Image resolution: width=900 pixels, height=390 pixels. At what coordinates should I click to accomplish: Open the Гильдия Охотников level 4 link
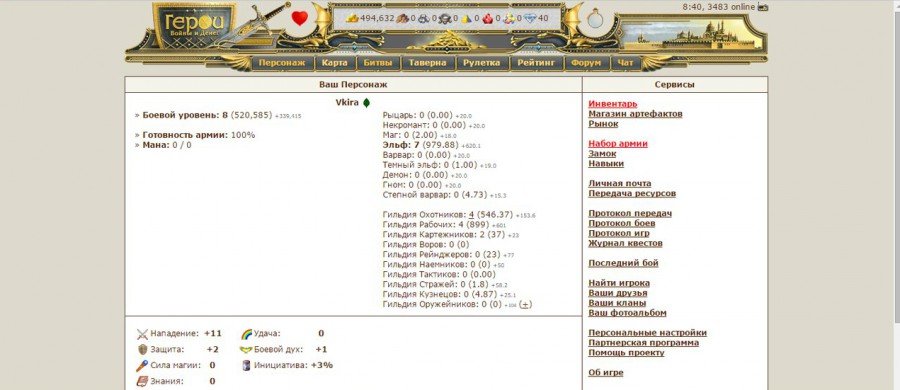tap(471, 215)
